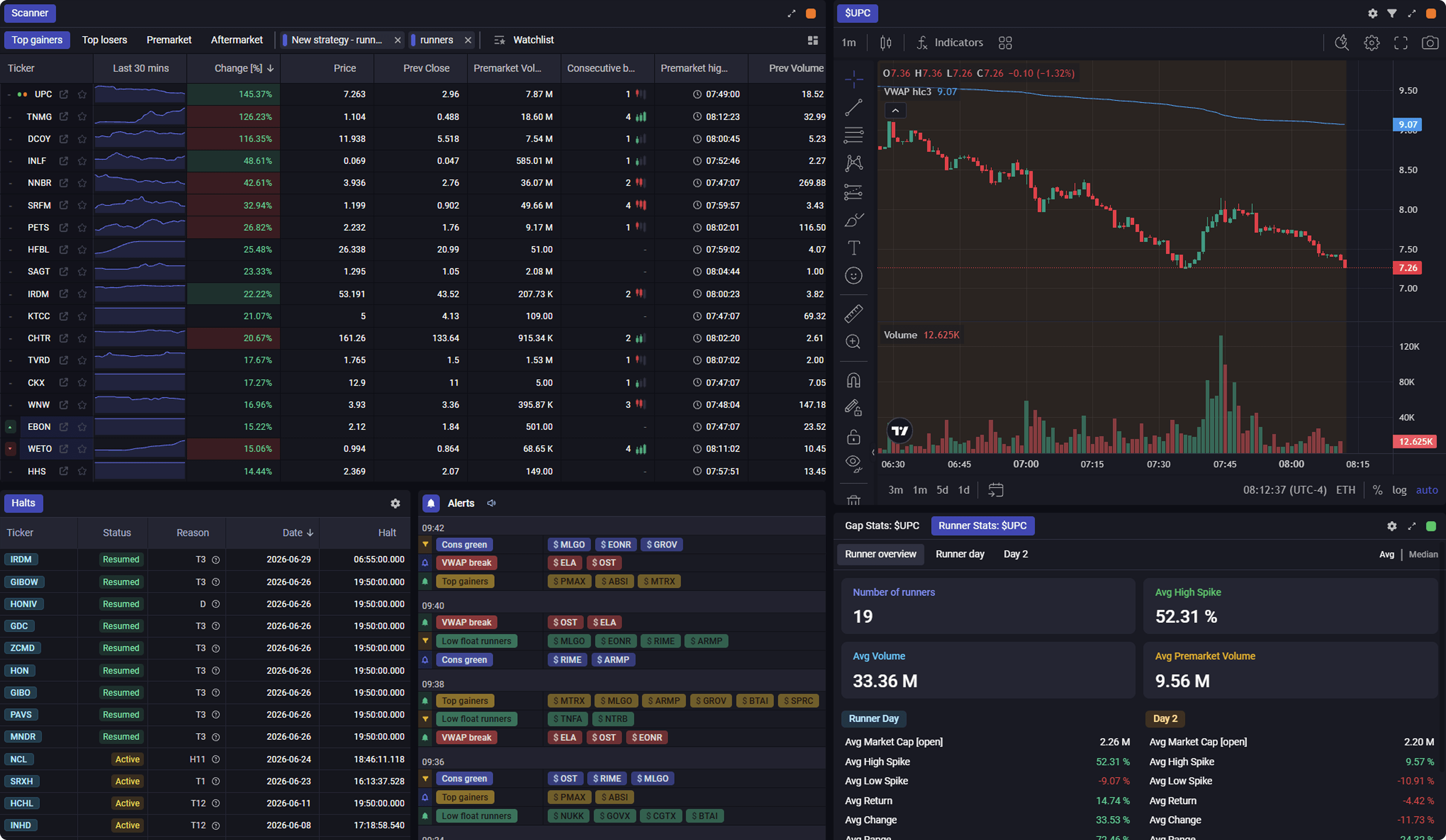The image size is (1446, 840).
Task: Toggle log scale on chart
Action: point(1399,490)
